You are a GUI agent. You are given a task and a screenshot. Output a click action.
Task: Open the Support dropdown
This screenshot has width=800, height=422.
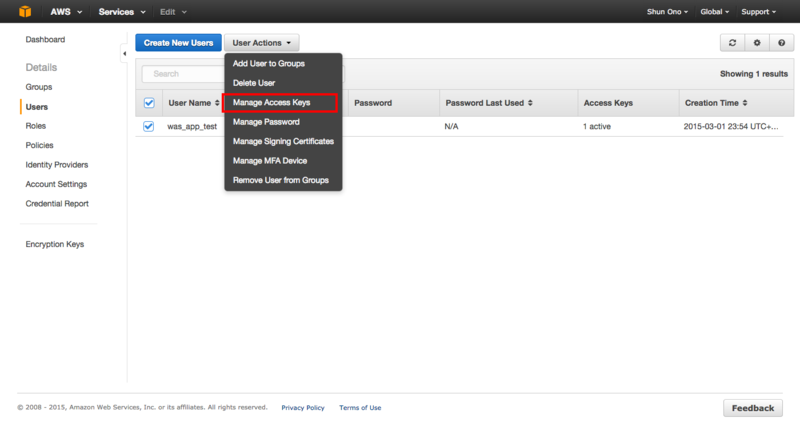pyautogui.click(x=759, y=12)
